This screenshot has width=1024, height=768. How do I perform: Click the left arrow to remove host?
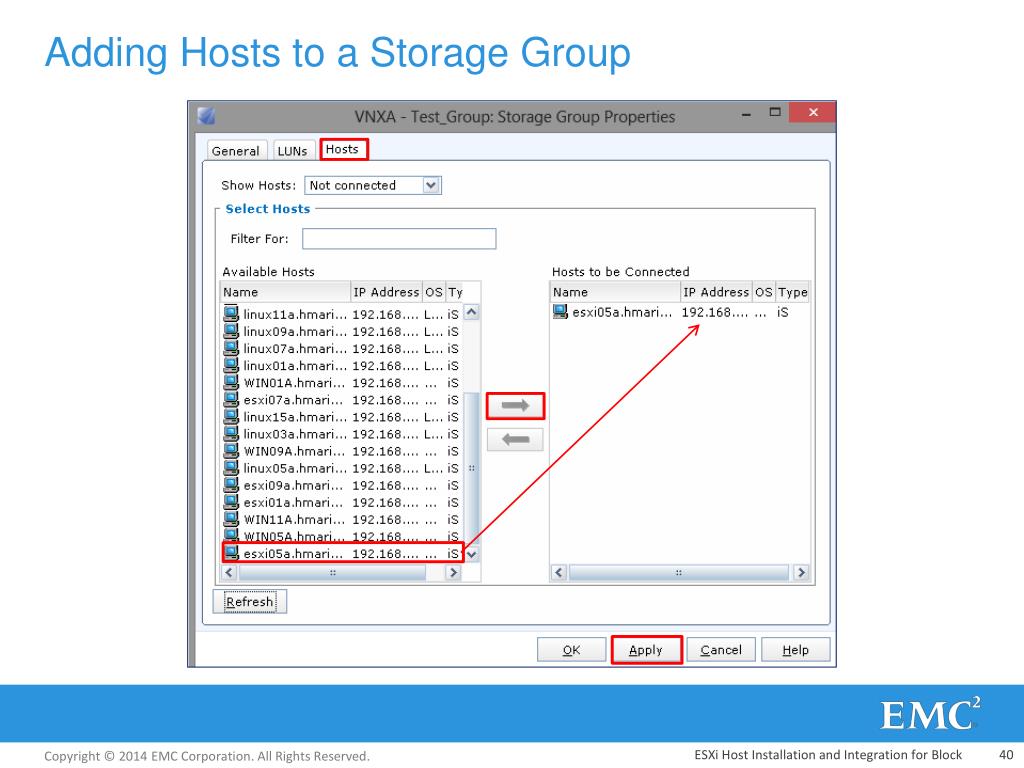click(515, 440)
